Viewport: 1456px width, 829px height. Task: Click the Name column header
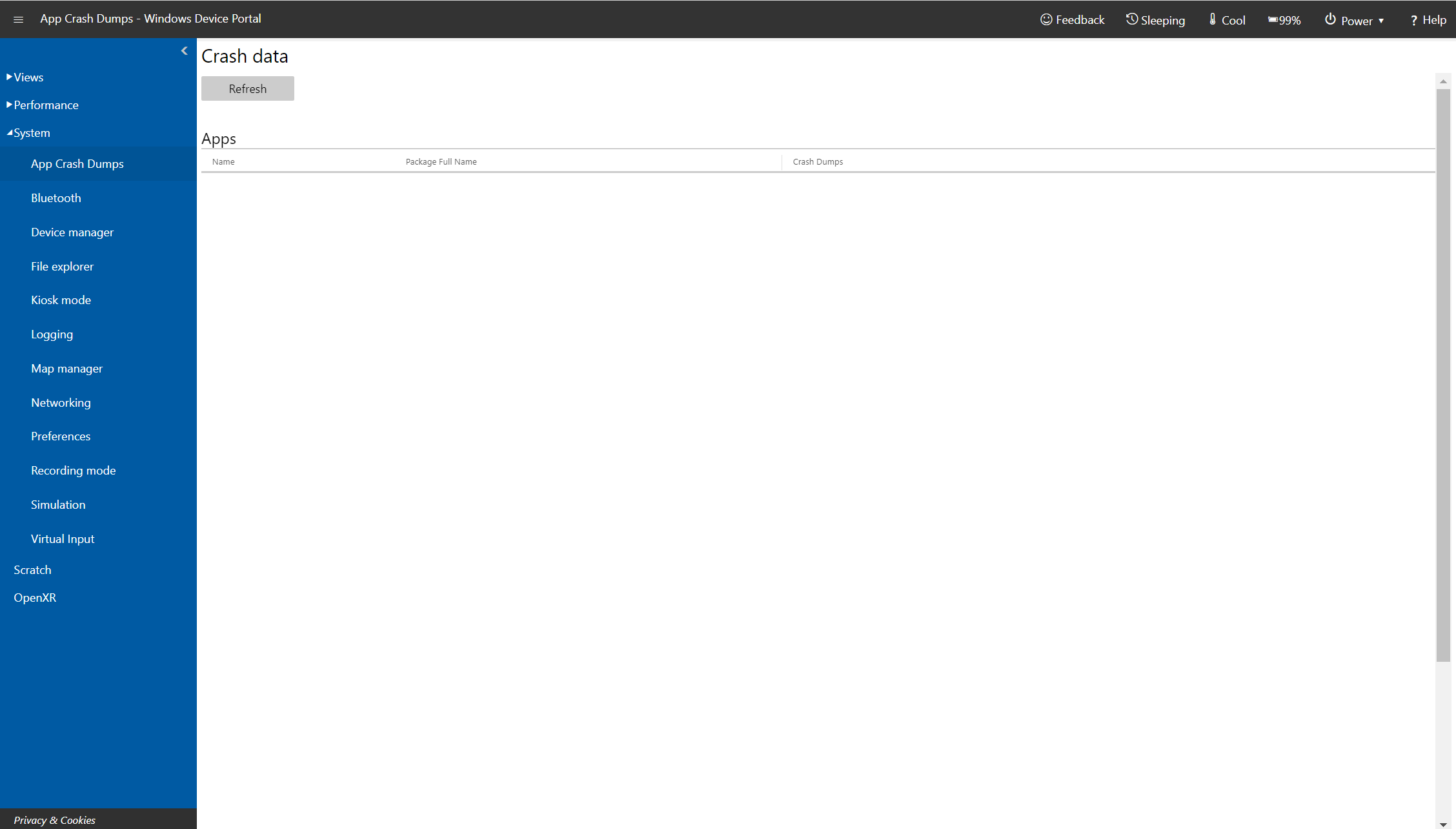224,162
